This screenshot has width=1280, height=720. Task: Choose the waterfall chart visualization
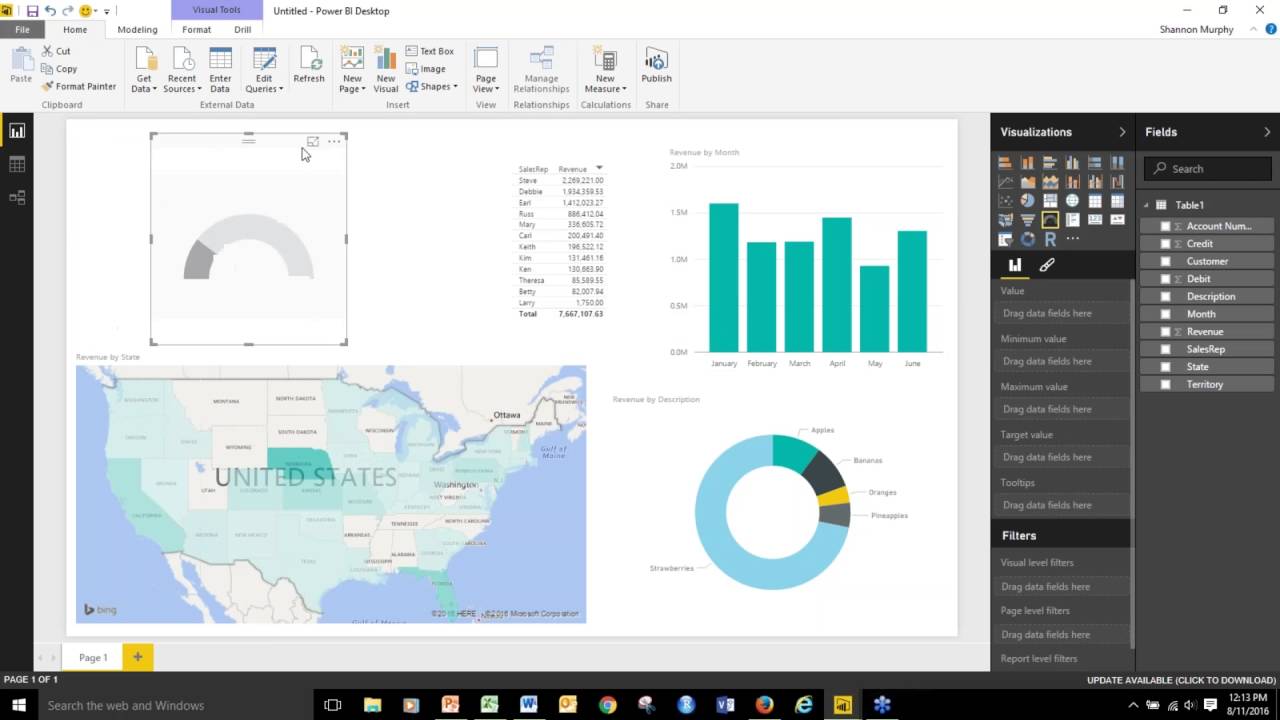point(1117,182)
